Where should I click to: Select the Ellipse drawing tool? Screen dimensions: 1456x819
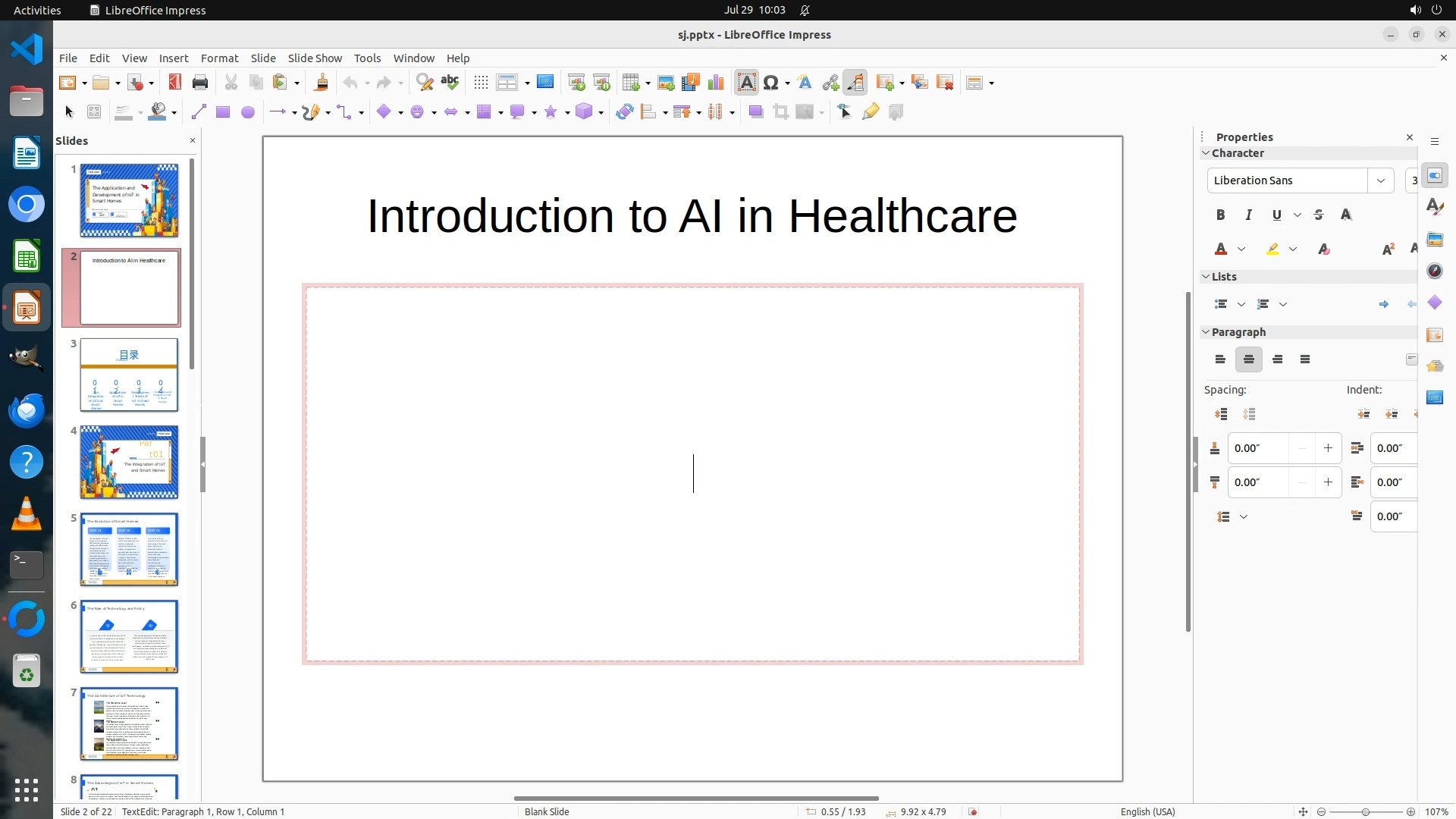pos(247,112)
